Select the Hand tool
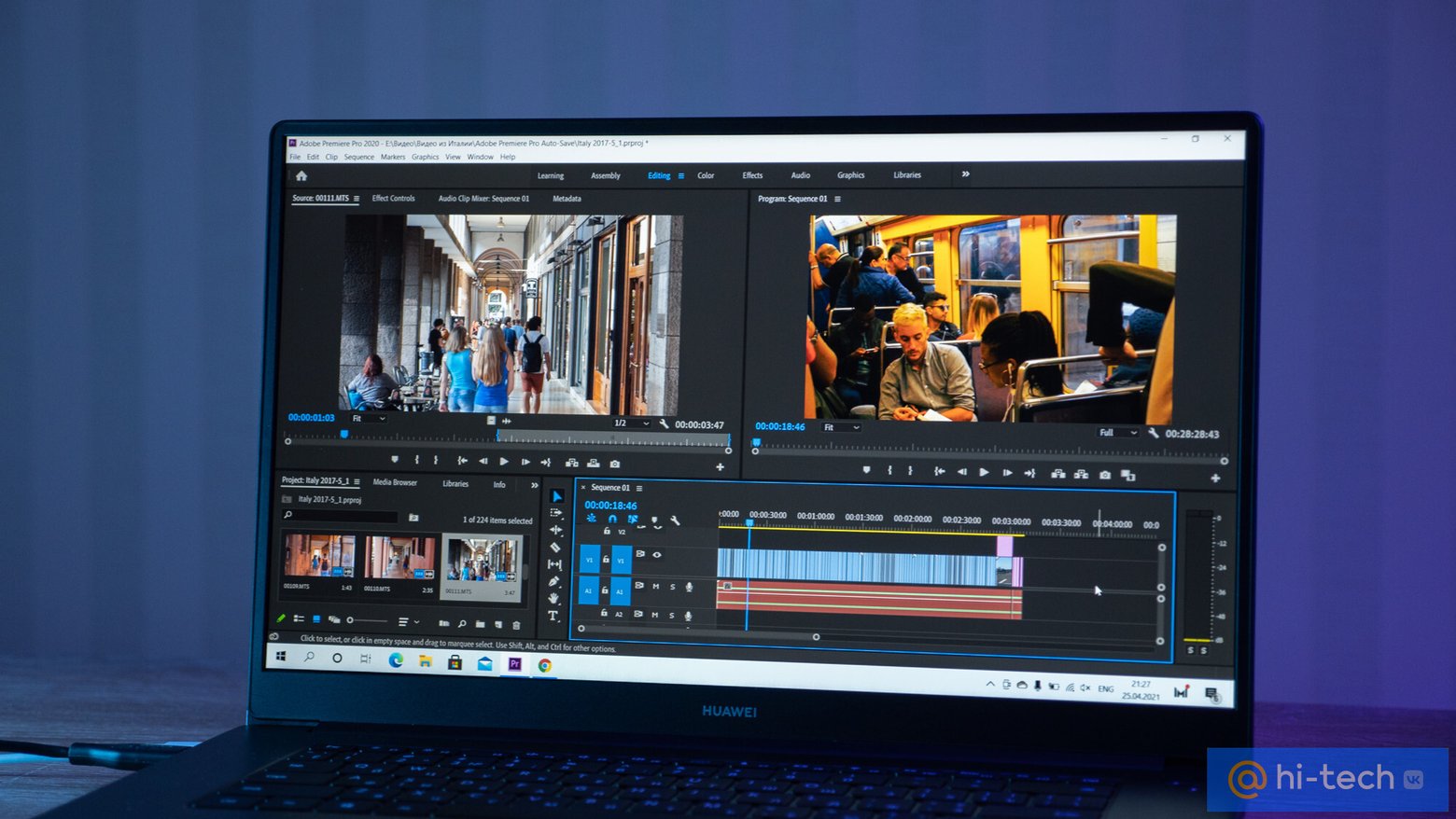The width and height of the screenshot is (1456, 819). (553, 598)
